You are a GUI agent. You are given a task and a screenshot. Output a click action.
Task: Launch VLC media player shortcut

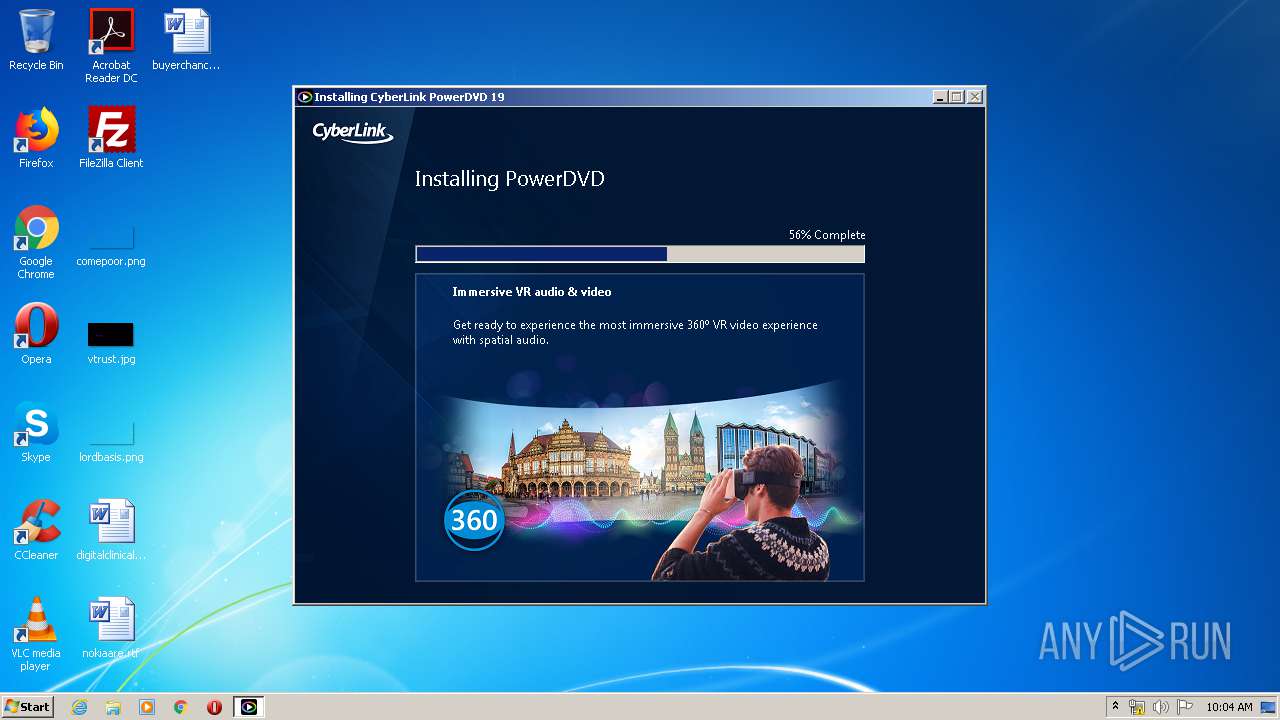click(36, 634)
